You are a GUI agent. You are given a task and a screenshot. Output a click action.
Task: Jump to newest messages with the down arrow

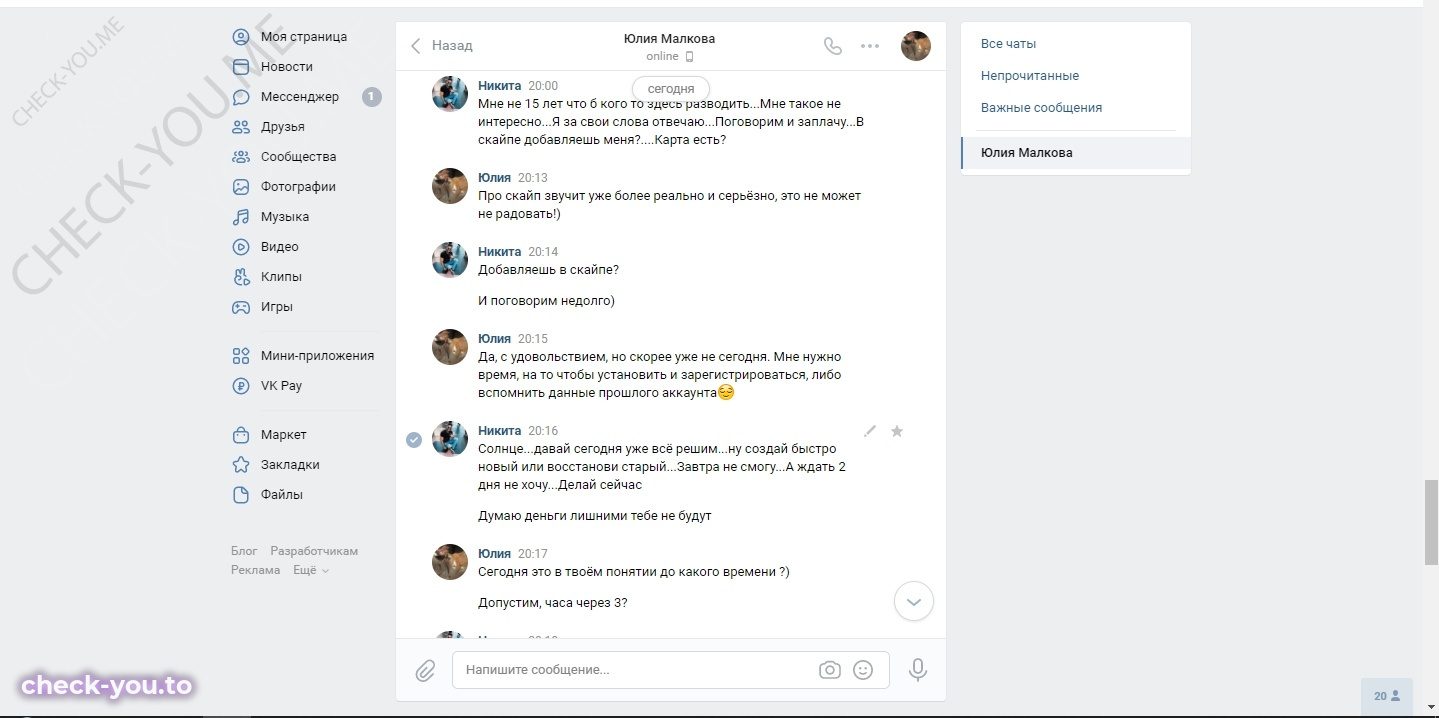[913, 602]
